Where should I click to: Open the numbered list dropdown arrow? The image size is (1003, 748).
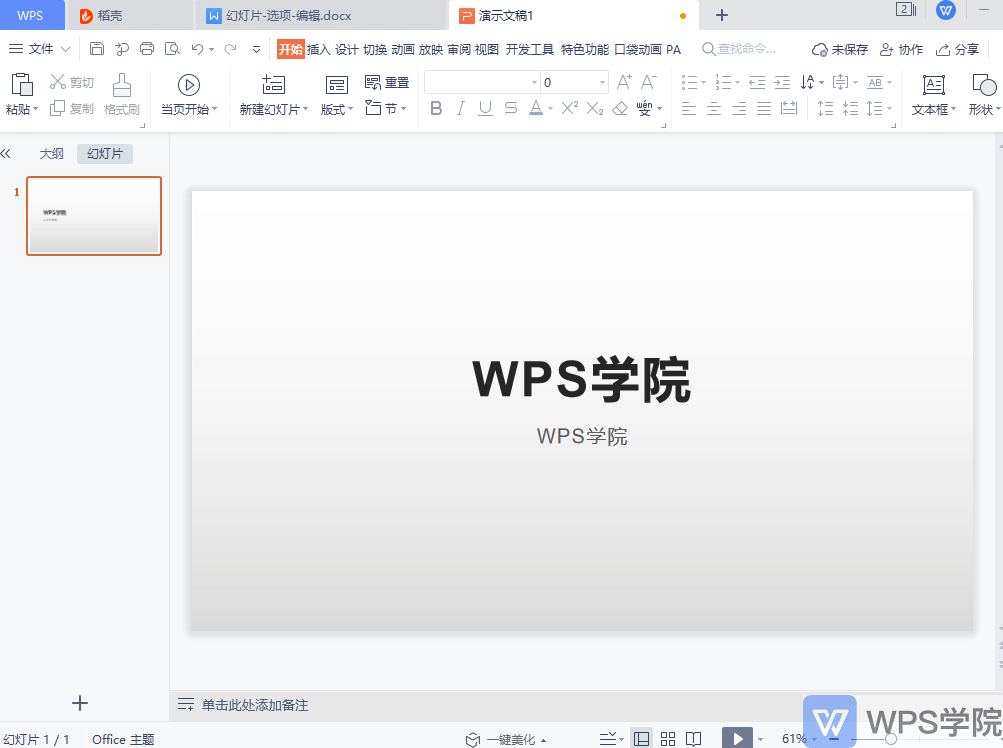[x=738, y=83]
